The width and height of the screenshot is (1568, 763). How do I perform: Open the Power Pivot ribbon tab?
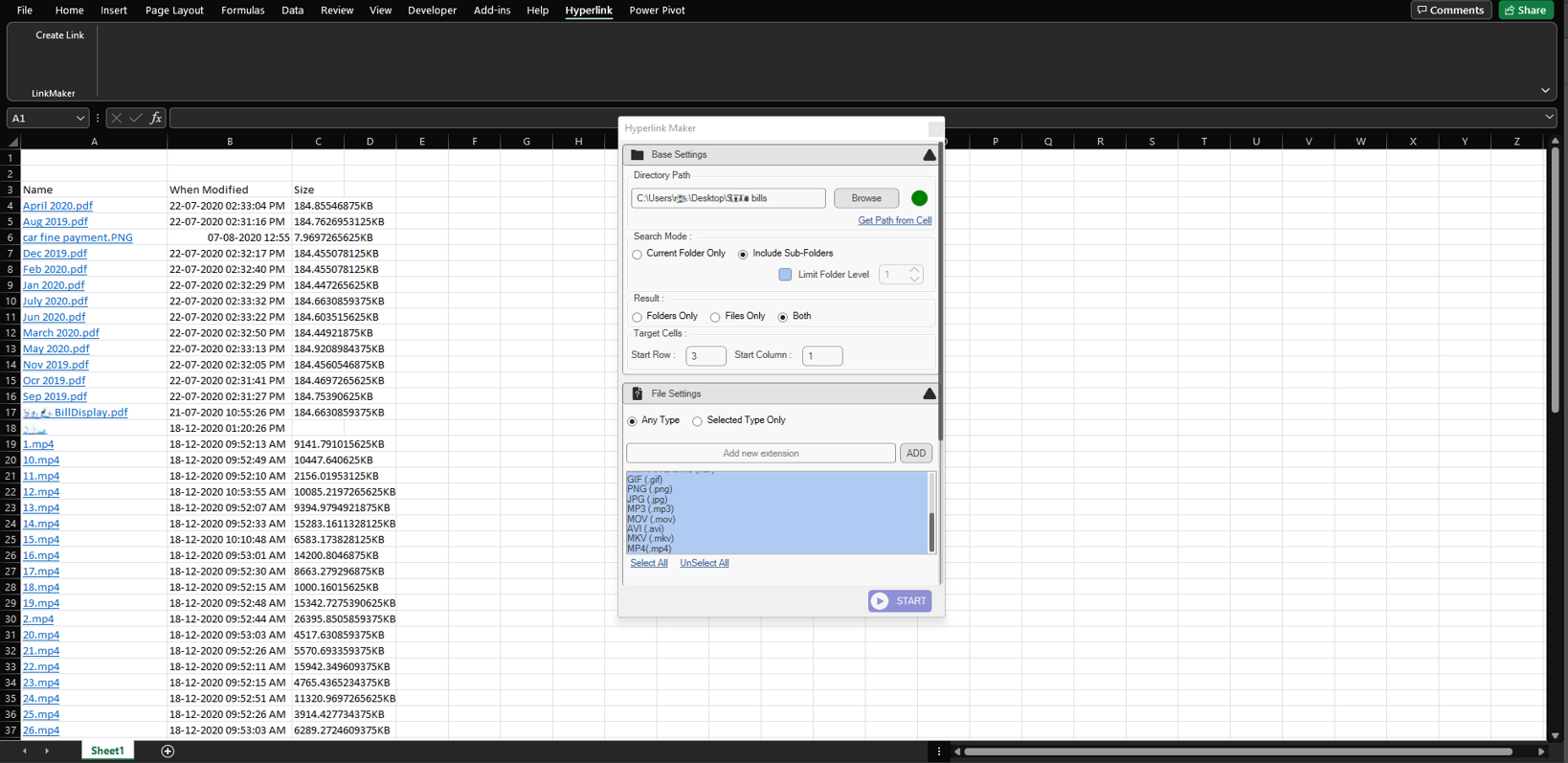[x=657, y=11]
